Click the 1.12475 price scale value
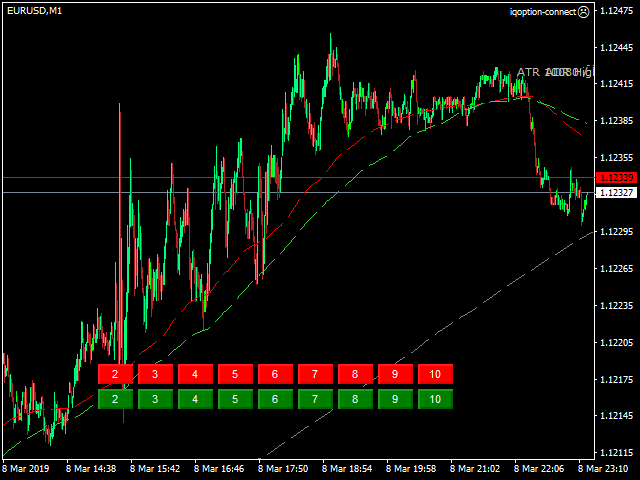The image size is (640, 480). [x=617, y=11]
